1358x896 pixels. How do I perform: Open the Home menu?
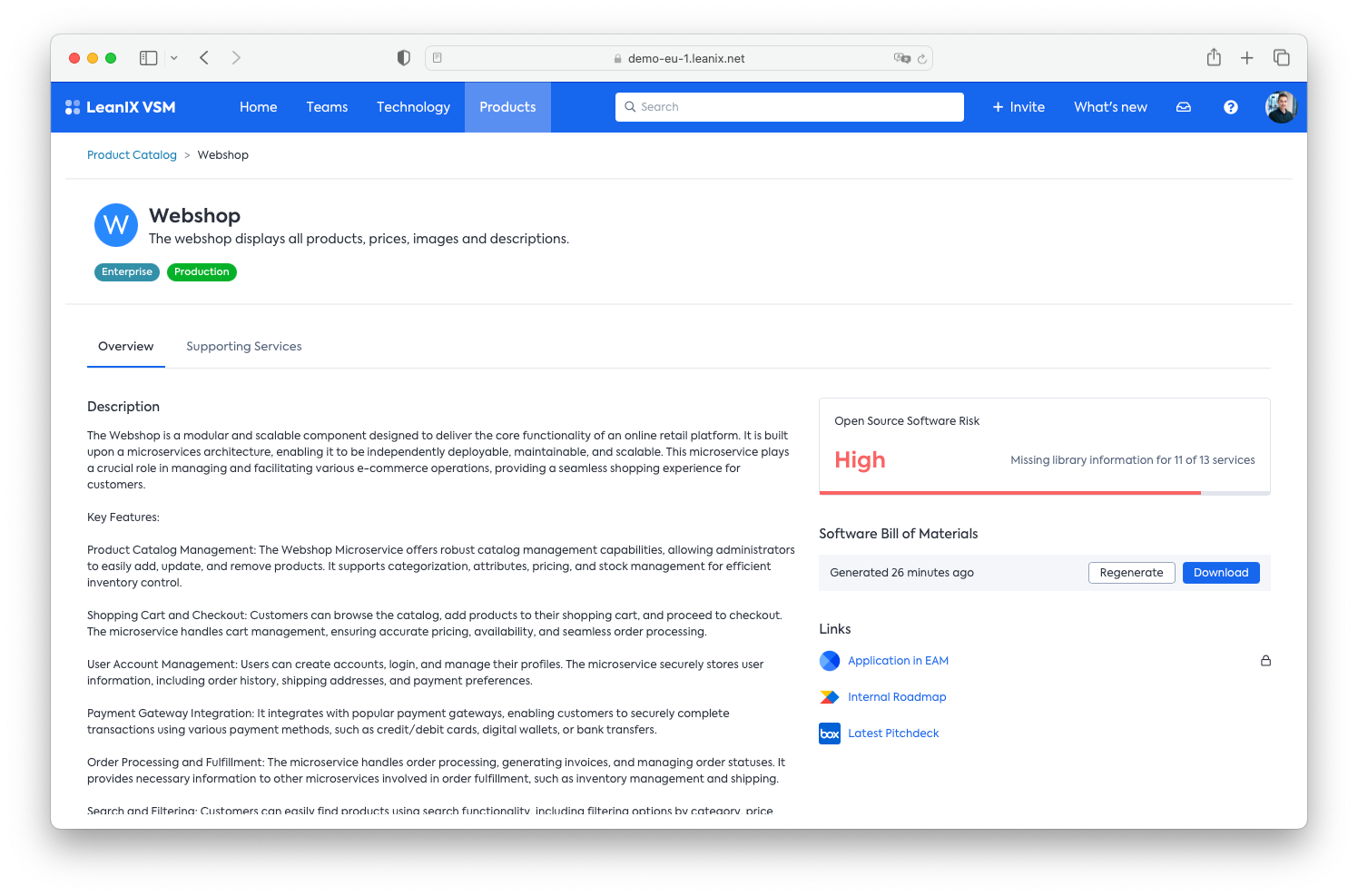point(259,107)
